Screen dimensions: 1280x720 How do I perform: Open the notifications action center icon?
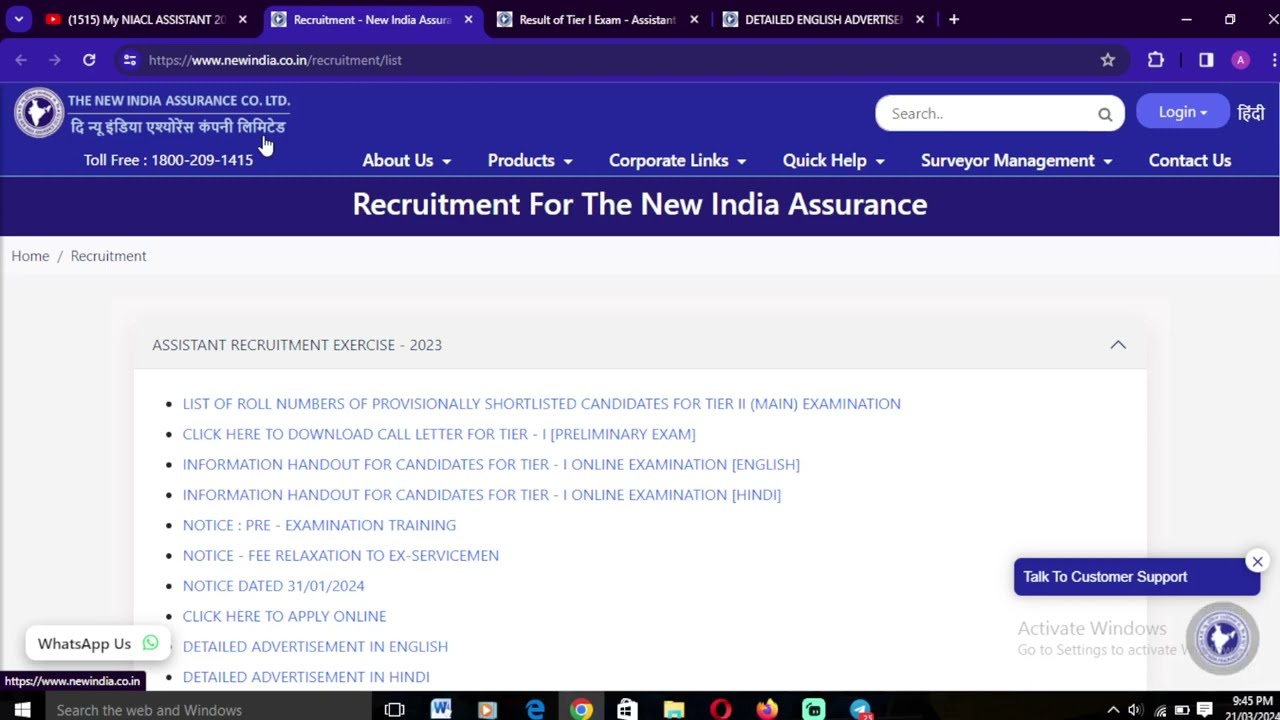pos(1205,710)
